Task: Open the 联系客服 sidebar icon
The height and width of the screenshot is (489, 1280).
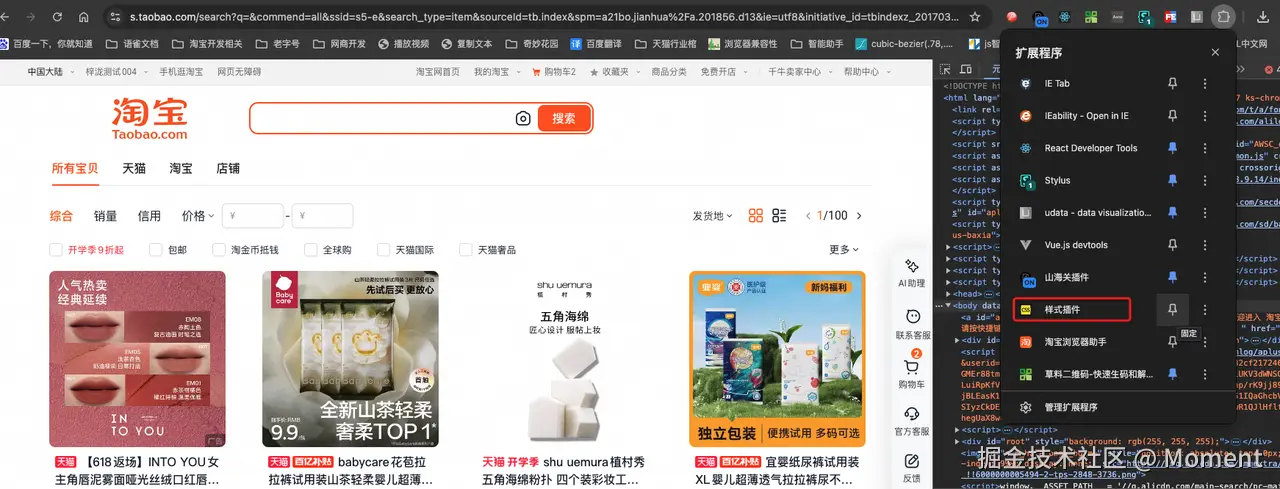Action: [912, 324]
